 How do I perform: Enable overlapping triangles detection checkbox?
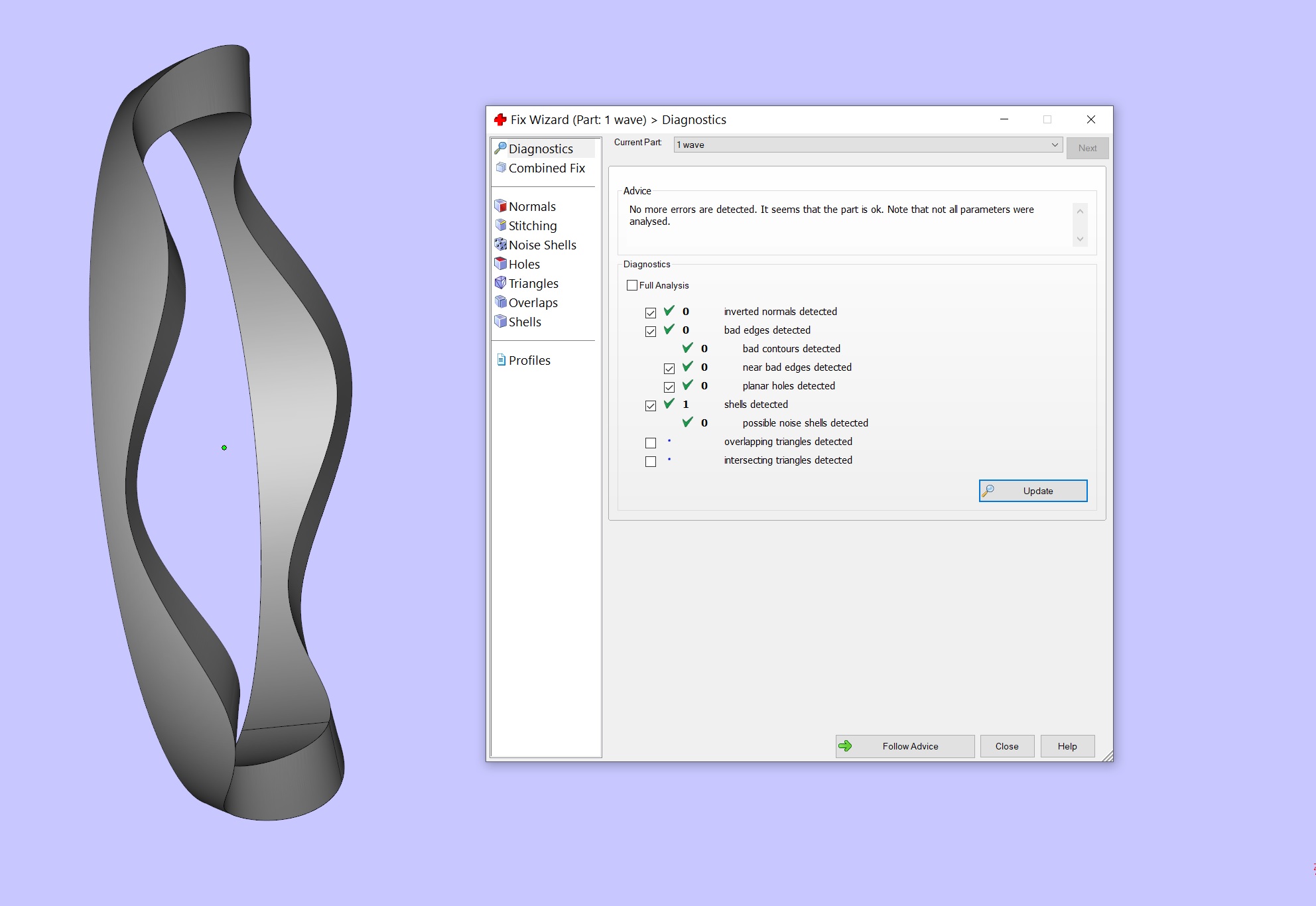pos(651,442)
